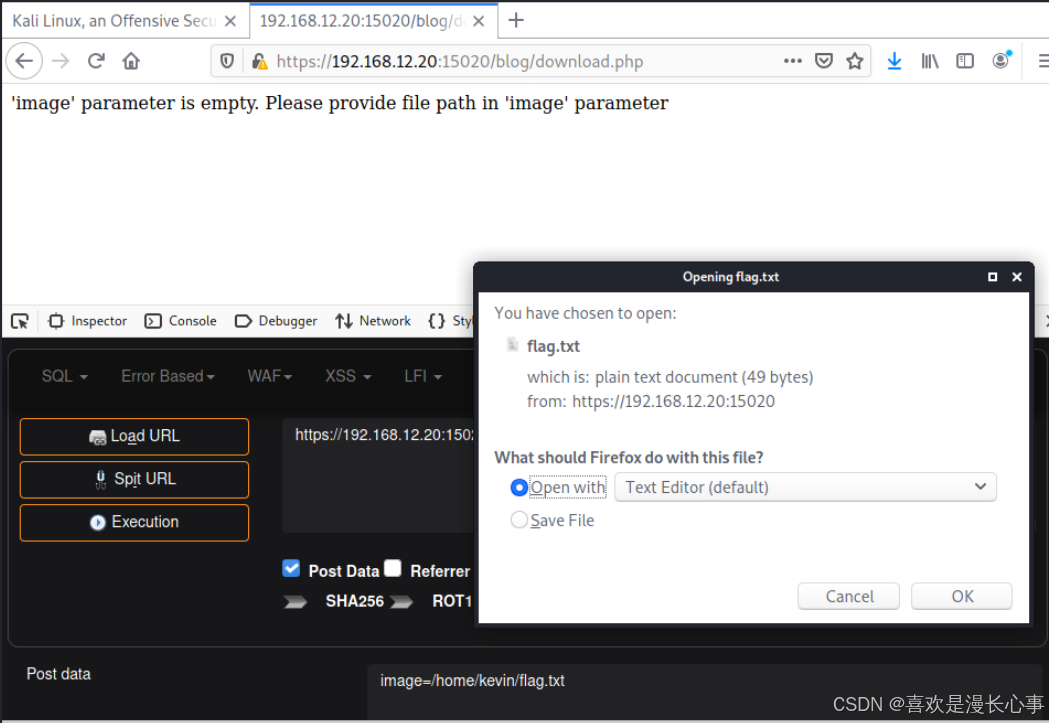The width and height of the screenshot is (1049, 723).
Task: Open the Debugger devtools tab
Action: [x=276, y=321]
